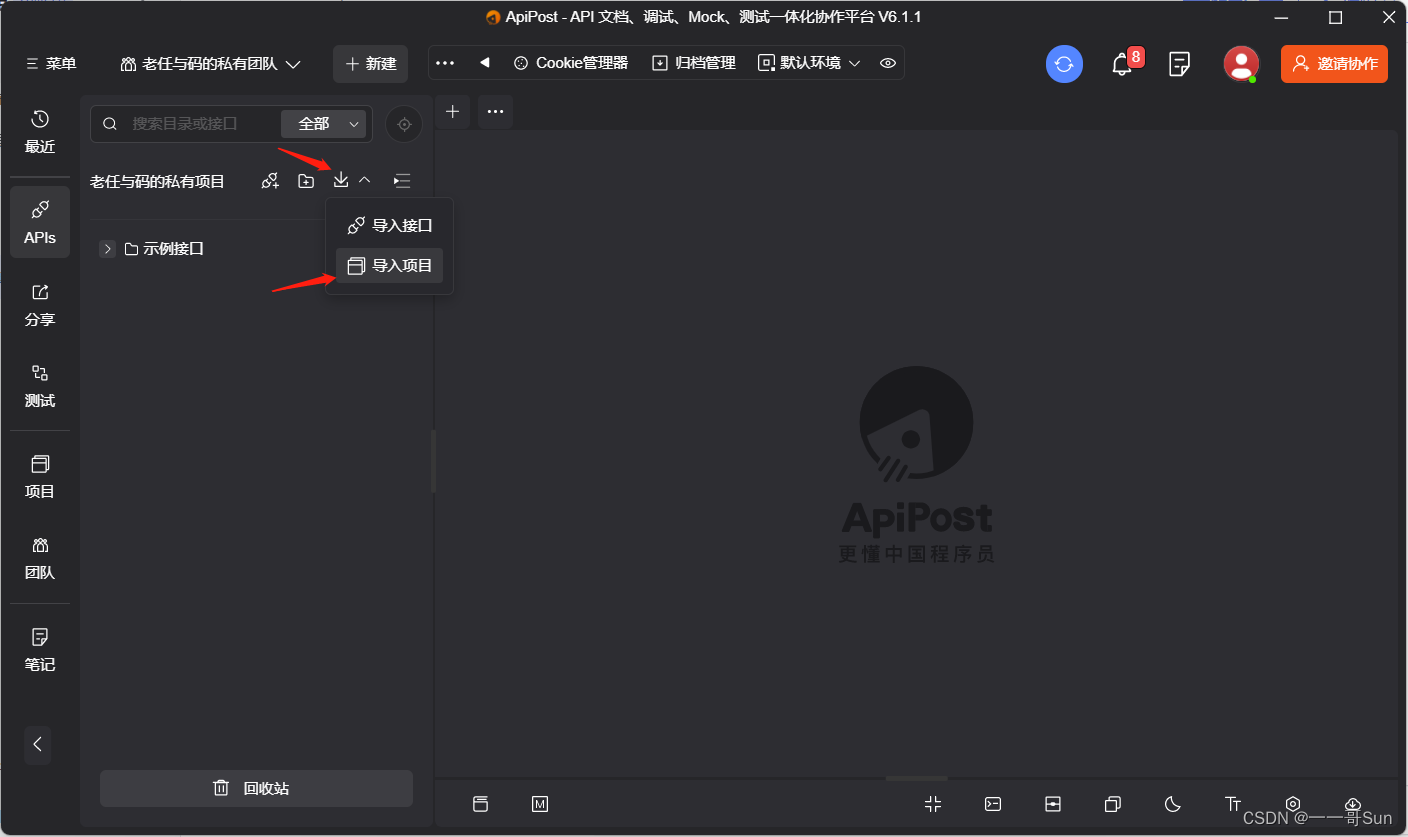The height and width of the screenshot is (837, 1408).
Task: Select 导入接口 from the import menu
Action: [390, 225]
